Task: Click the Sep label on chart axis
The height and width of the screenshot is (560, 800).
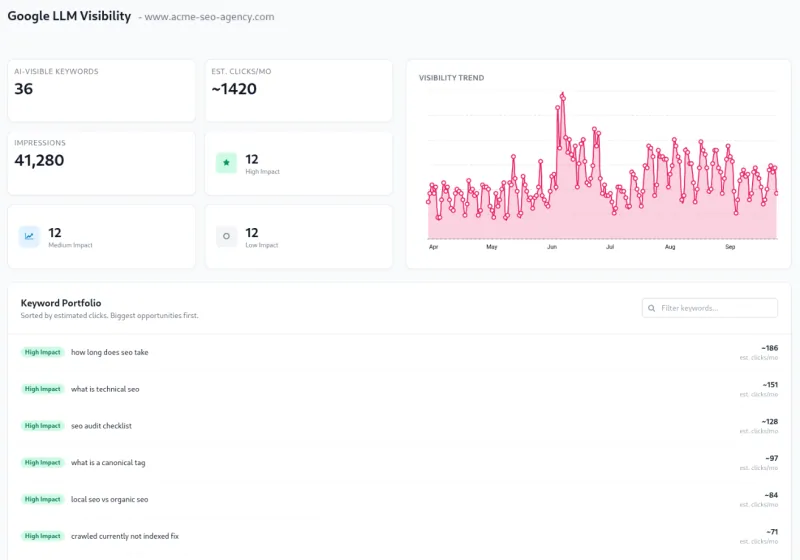Action: 731,247
